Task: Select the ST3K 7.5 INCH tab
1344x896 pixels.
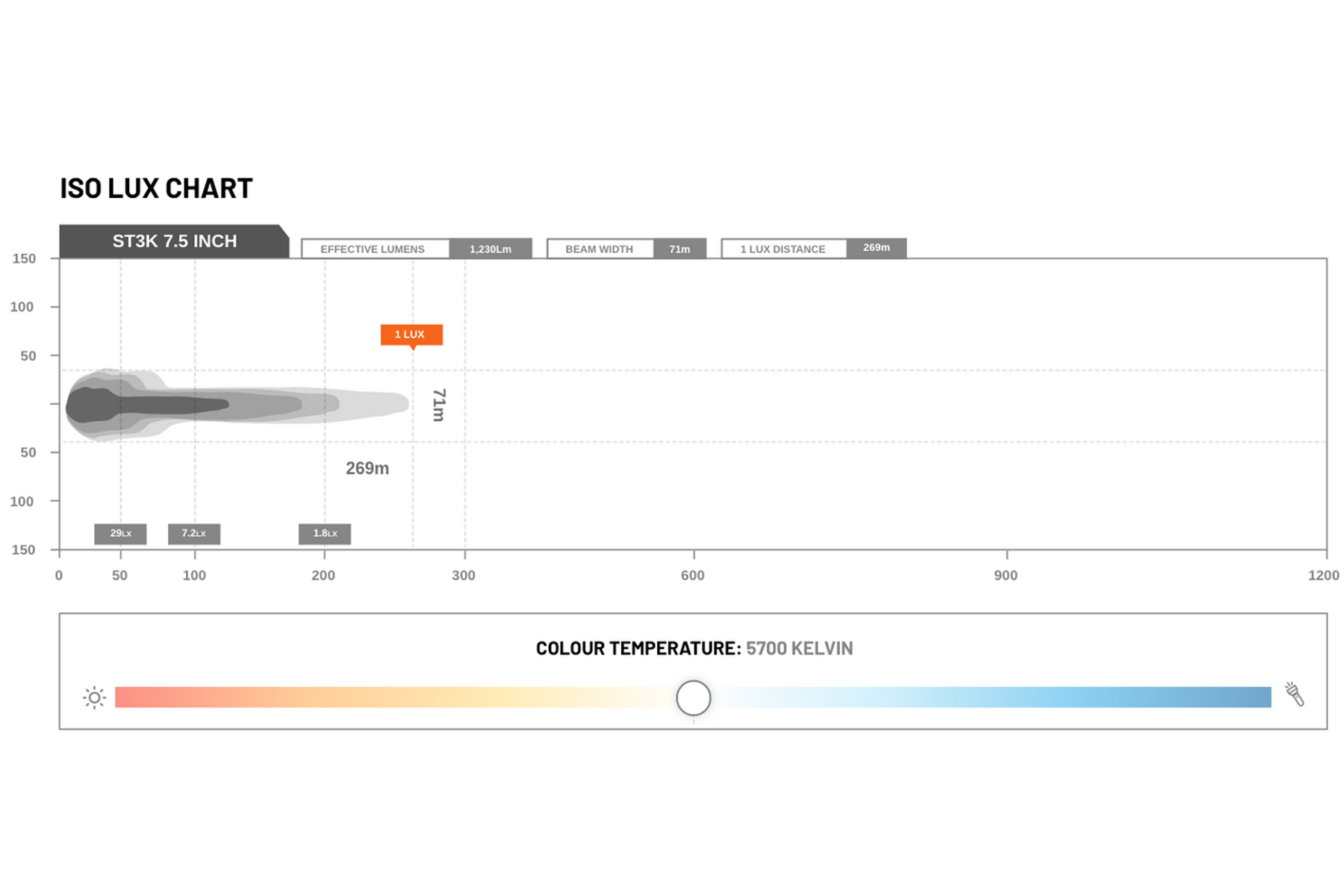Action: 174,241
